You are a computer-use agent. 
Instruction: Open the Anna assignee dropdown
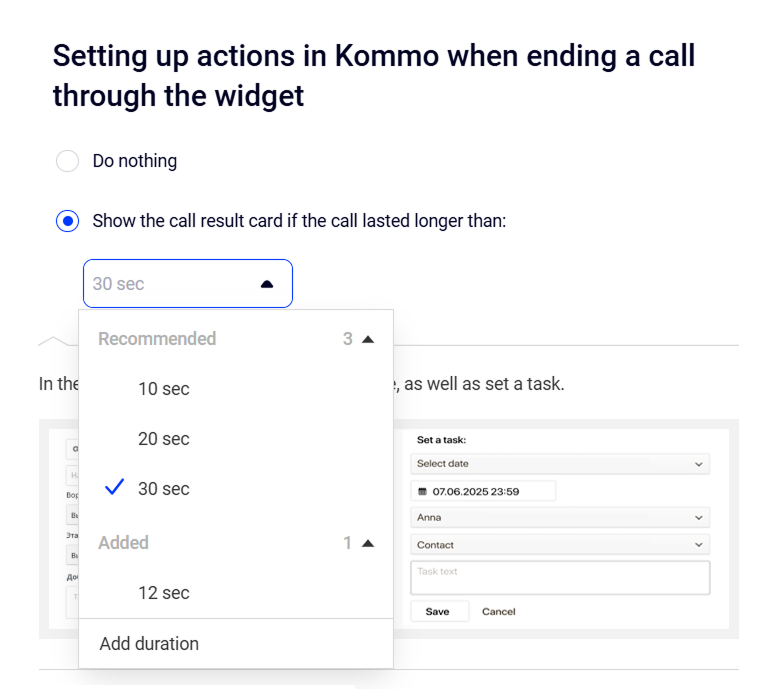(559, 518)
